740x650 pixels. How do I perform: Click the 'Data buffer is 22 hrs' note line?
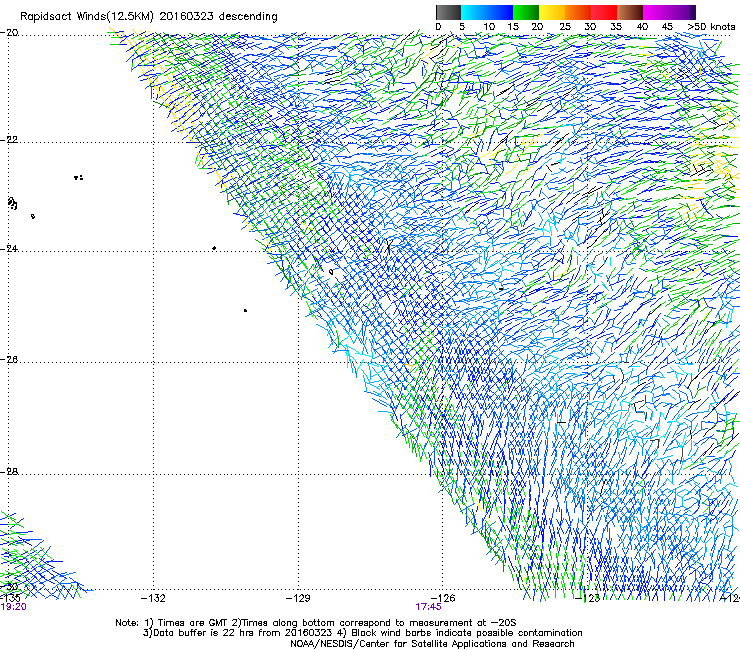point(362,633)
